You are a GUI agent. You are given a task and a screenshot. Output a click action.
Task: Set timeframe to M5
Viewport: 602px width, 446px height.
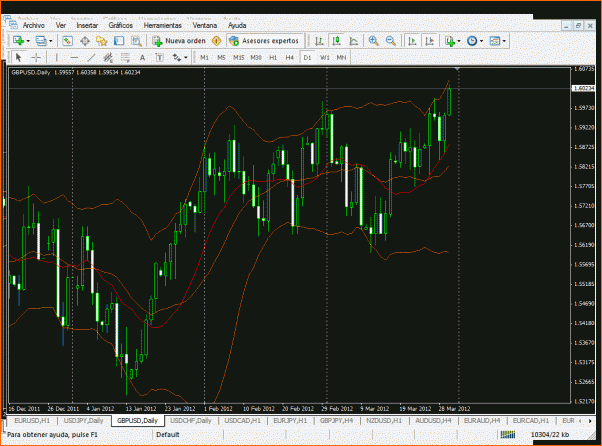[x=221, y=58]
